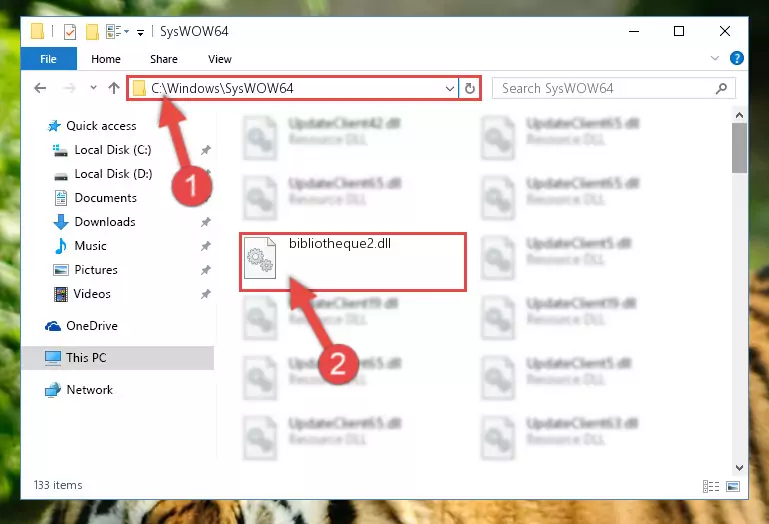Open Videos in the sidebar

[92, 294]
